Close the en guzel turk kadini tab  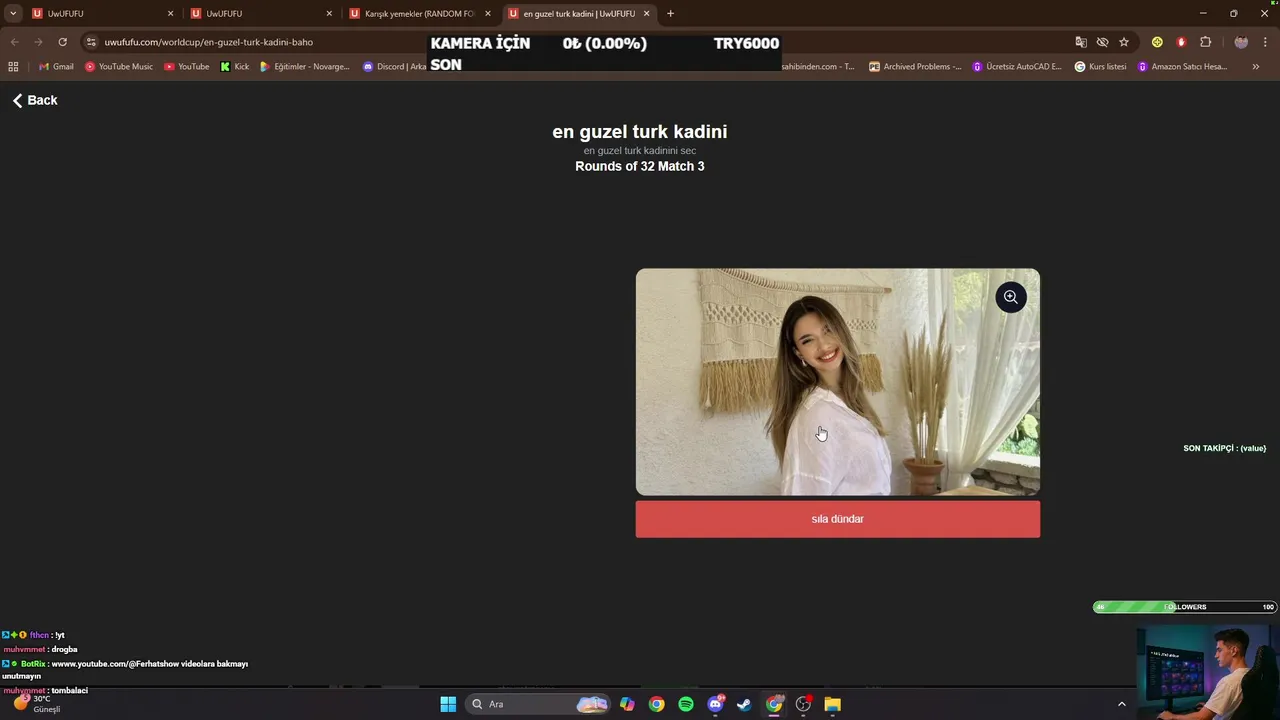(x=646, y=14)
